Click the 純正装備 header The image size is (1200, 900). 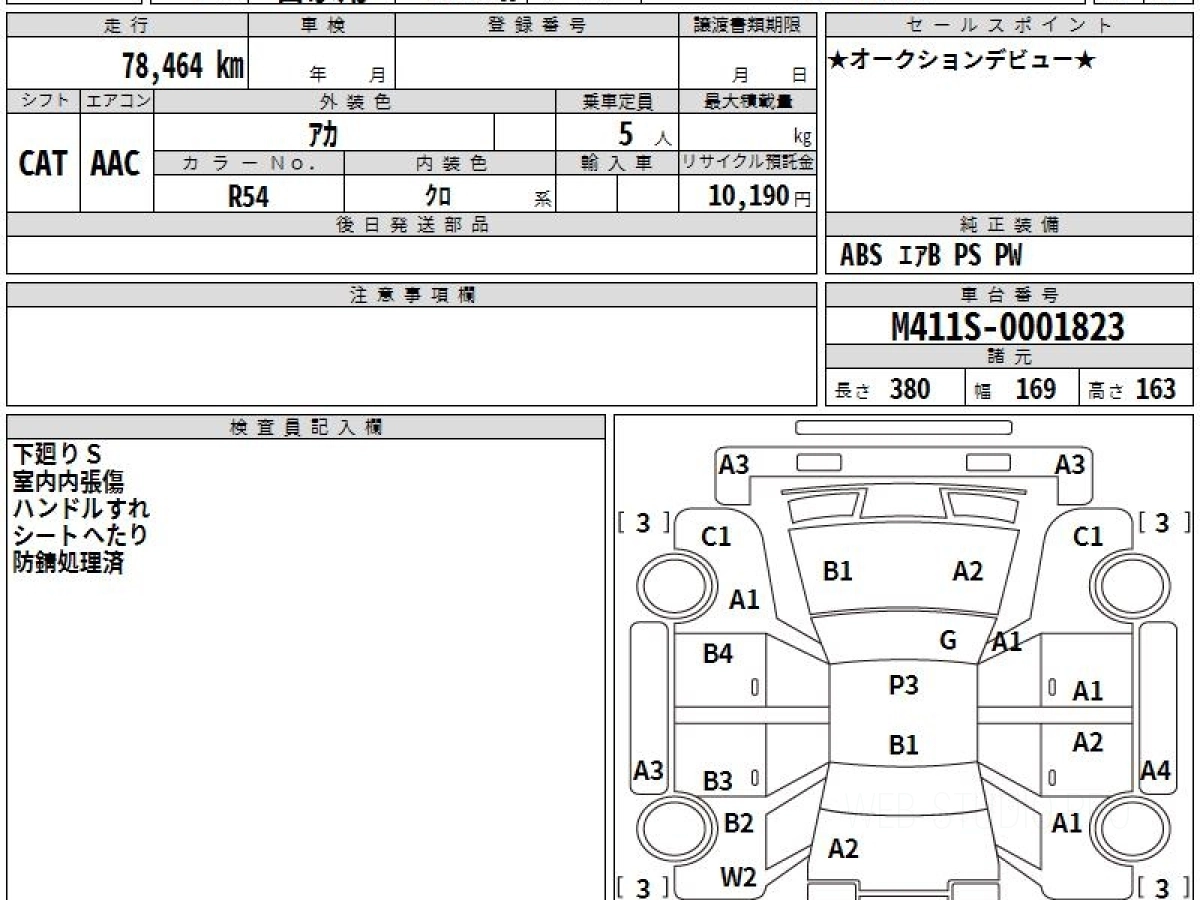1009,225
